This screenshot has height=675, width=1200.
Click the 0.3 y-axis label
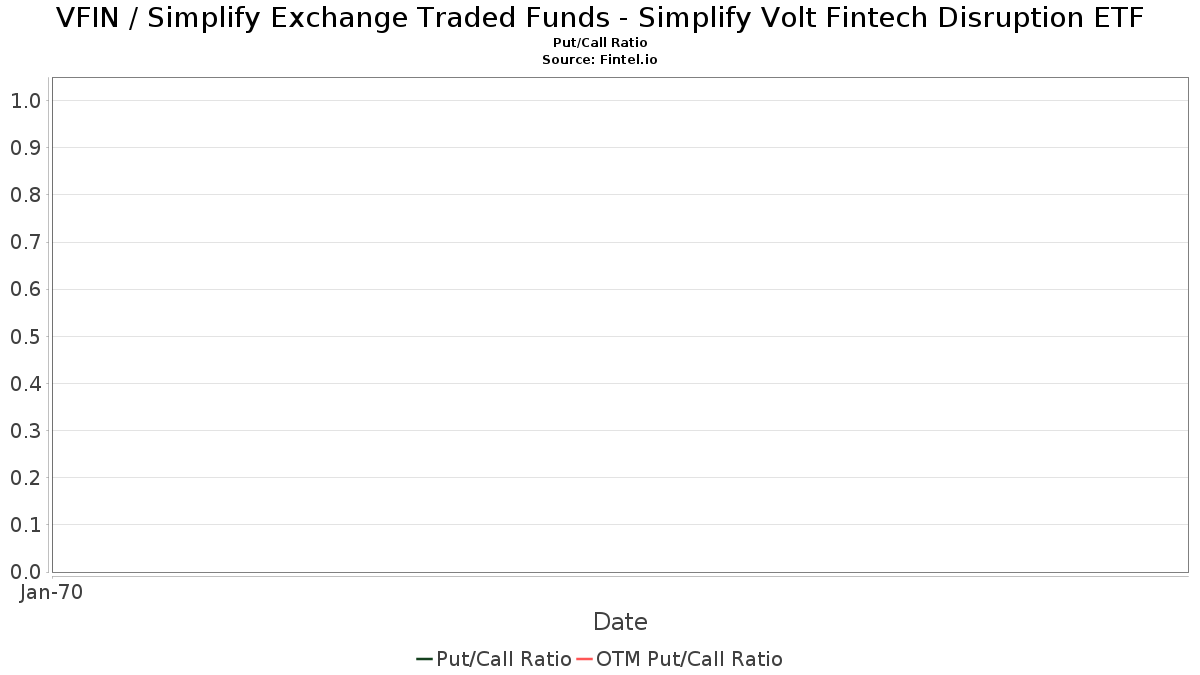[25, 431]
